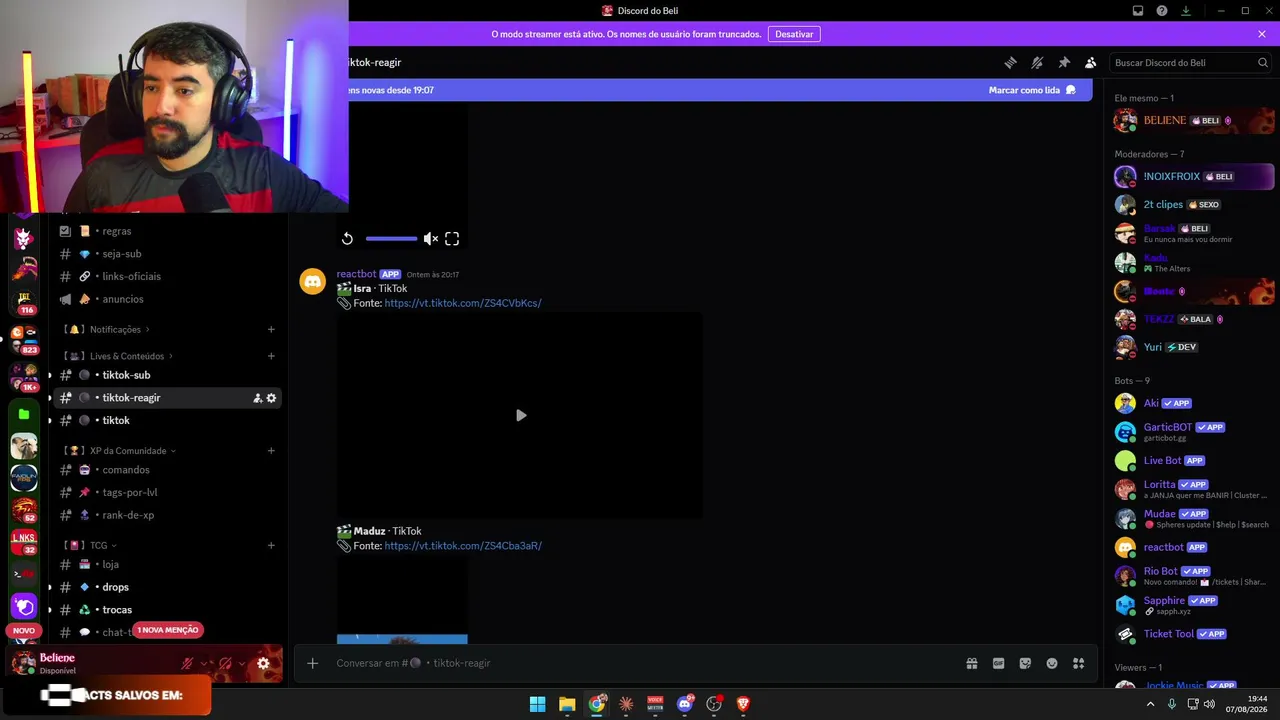The width and height of the screenshot is (1280, 720).
Task: Click Marcar como lida button
Action: 1032,90
